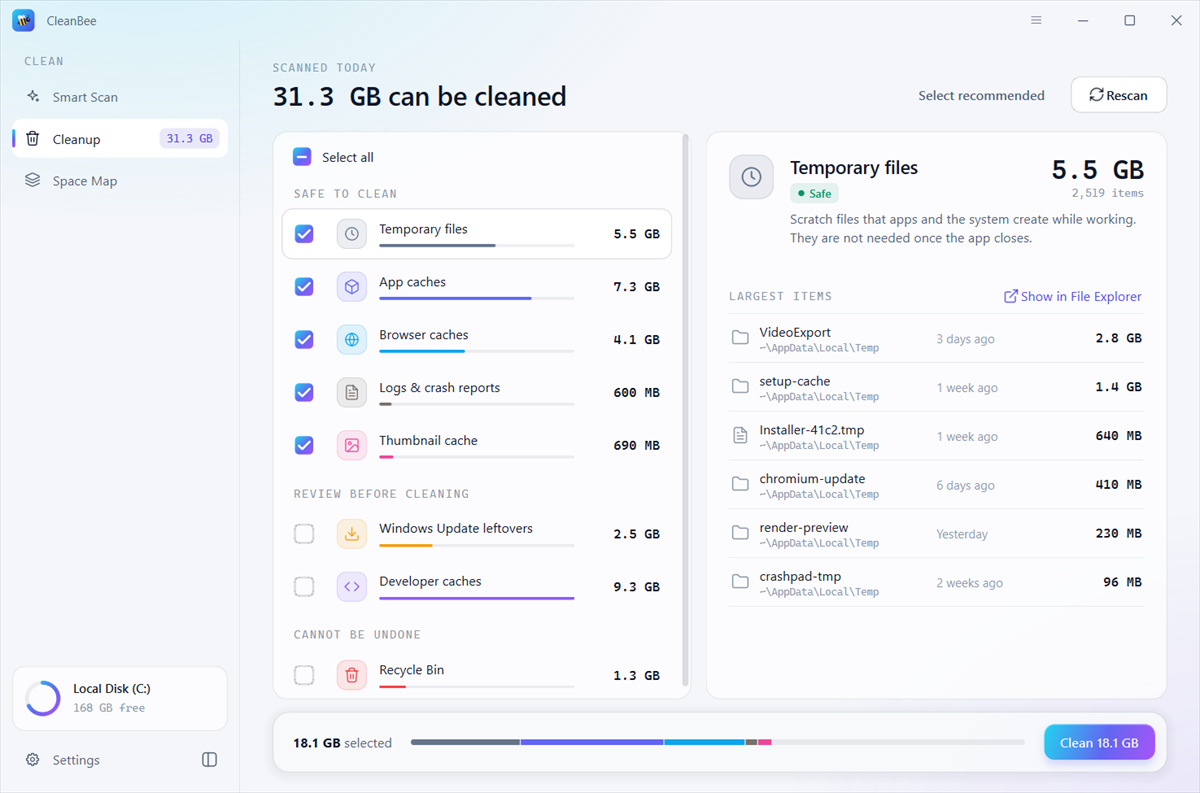This screenshot has height=793, width=1200.
Task: Click the Installer-41c2.tmp file icon
Action: (x=740, y=435)
